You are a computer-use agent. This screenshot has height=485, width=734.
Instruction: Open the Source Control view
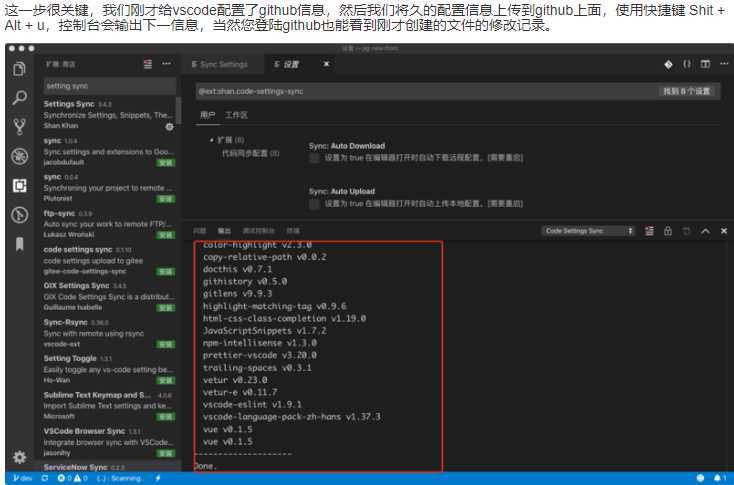[x=19, y=126]
